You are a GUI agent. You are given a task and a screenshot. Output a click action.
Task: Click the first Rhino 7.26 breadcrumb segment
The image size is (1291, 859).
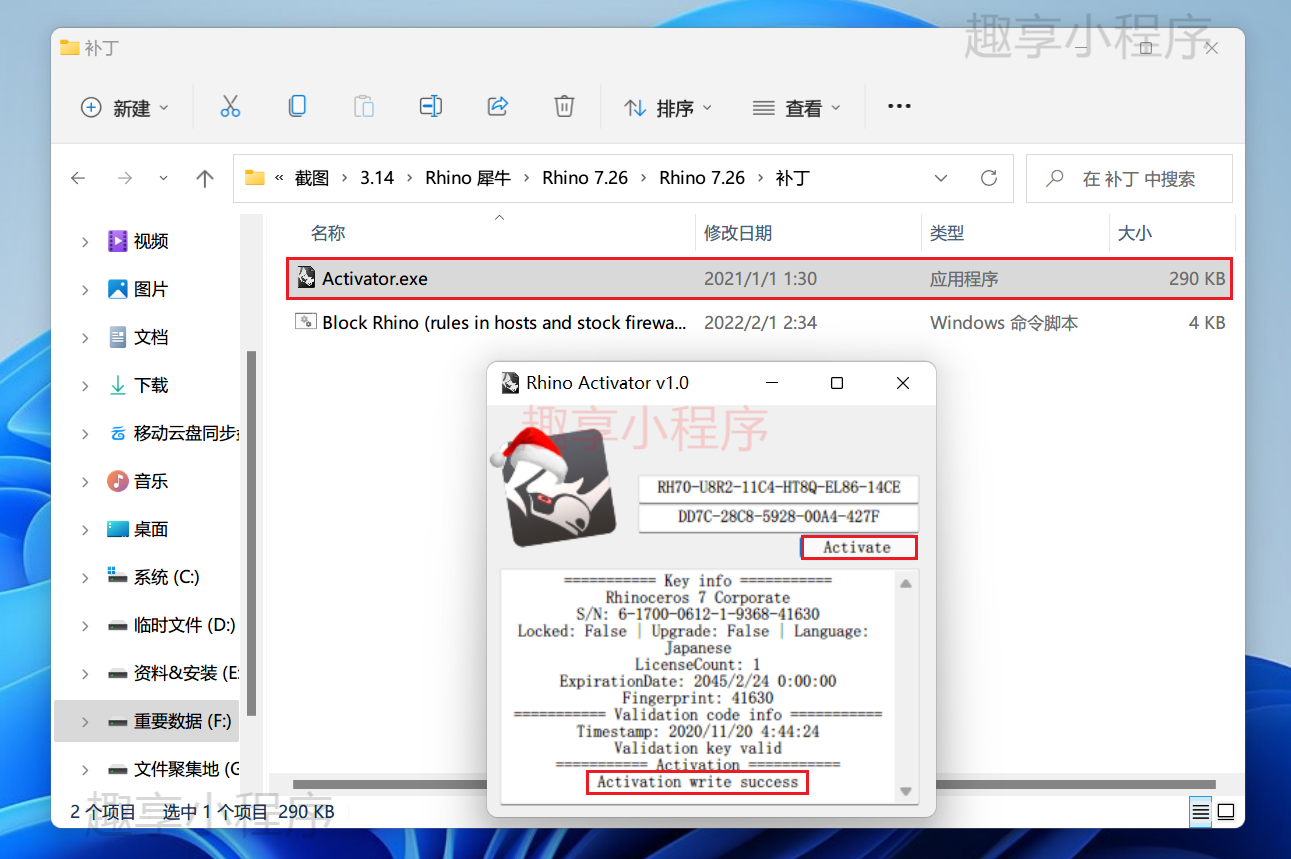[585, 178]
